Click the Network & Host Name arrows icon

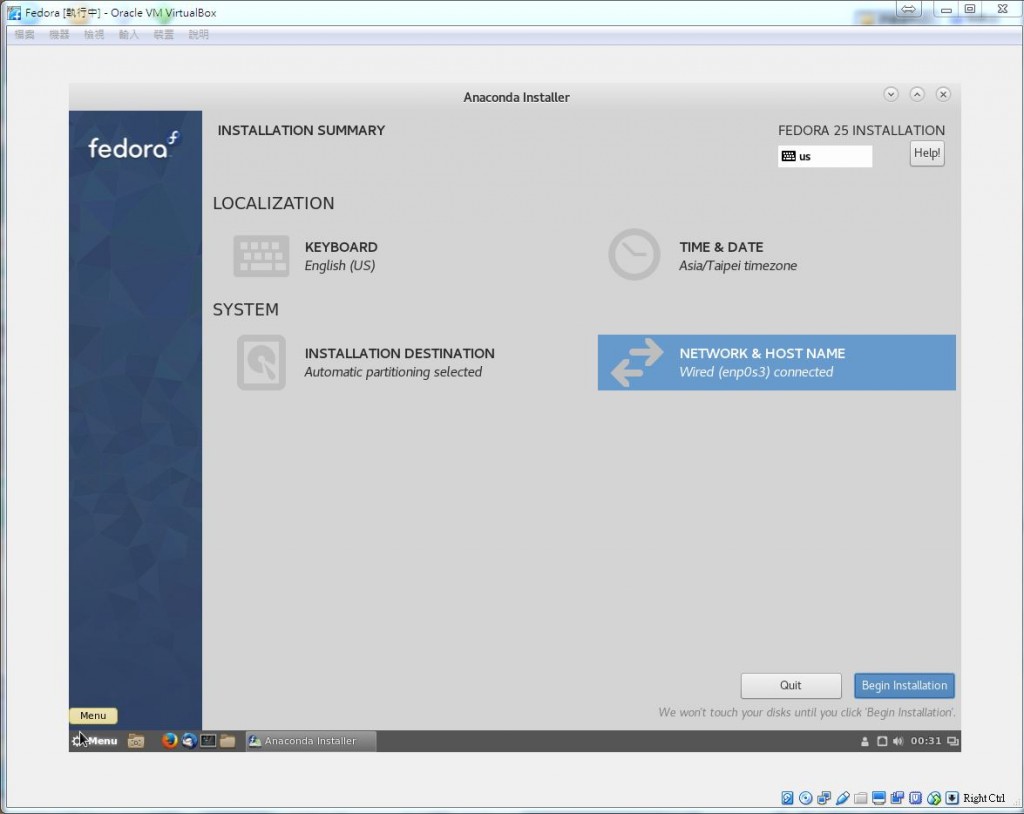click(x=637, y=363)
